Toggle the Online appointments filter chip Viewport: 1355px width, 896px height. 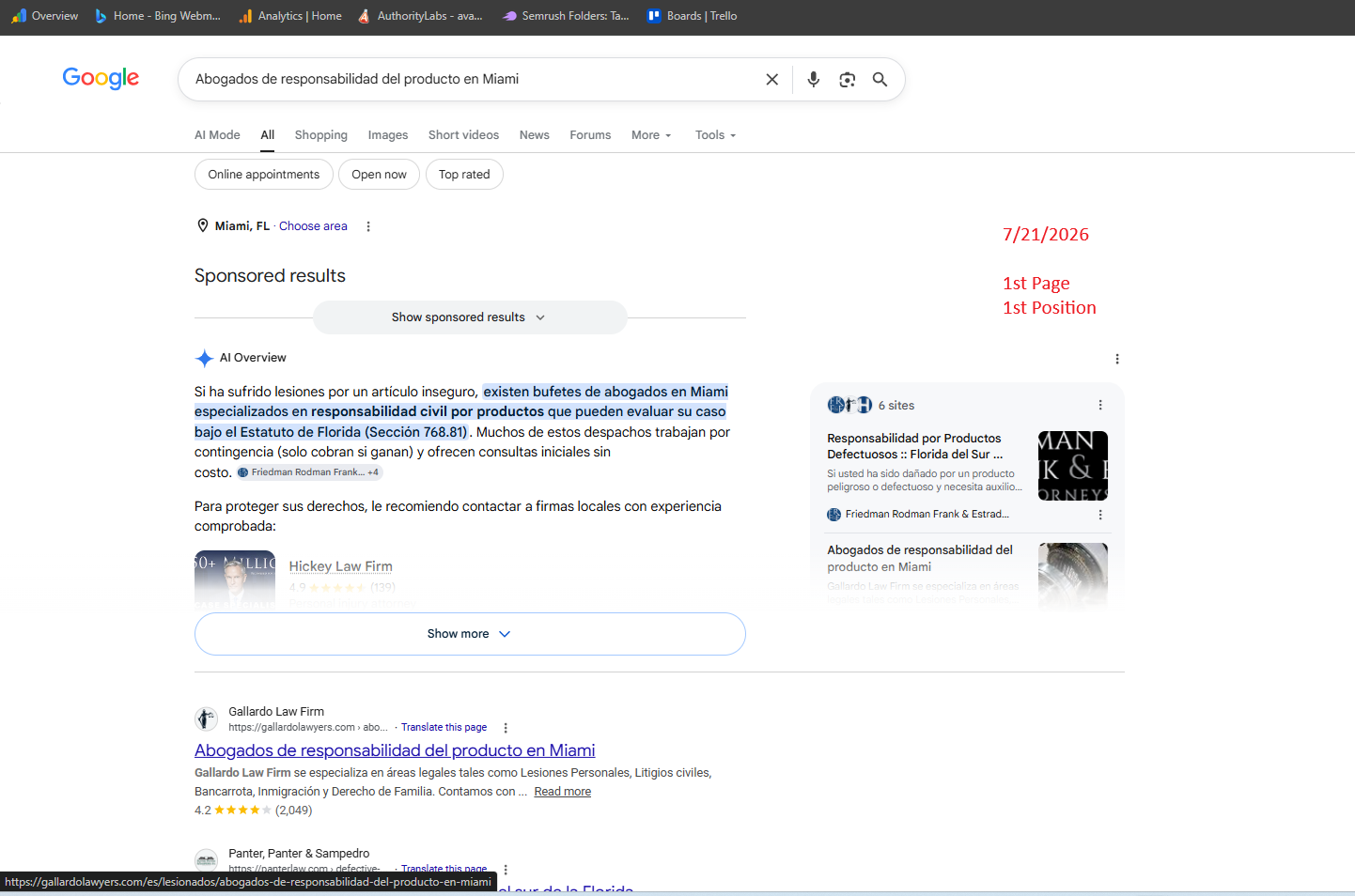264,175
